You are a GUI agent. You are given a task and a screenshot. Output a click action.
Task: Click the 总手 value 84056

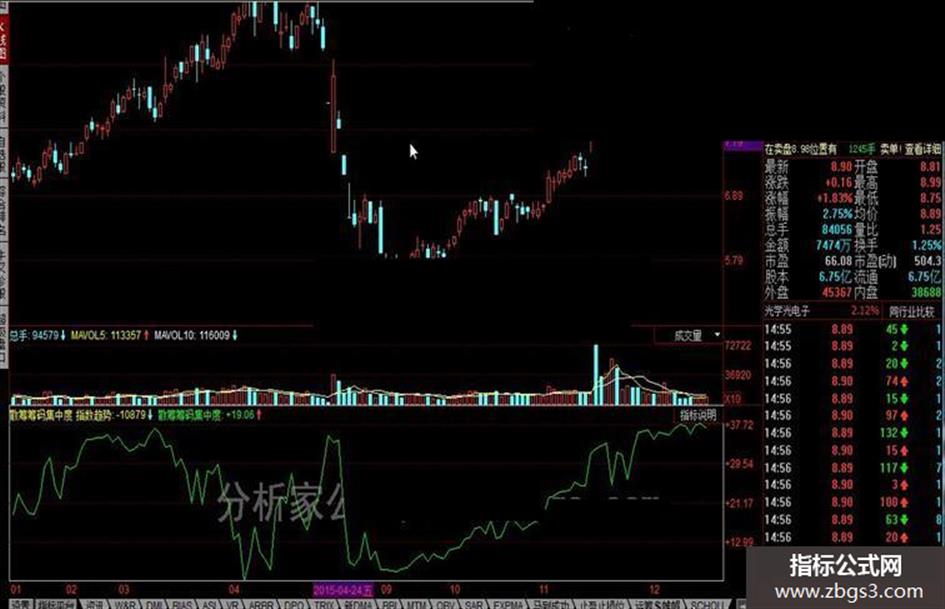click(837, 229)
